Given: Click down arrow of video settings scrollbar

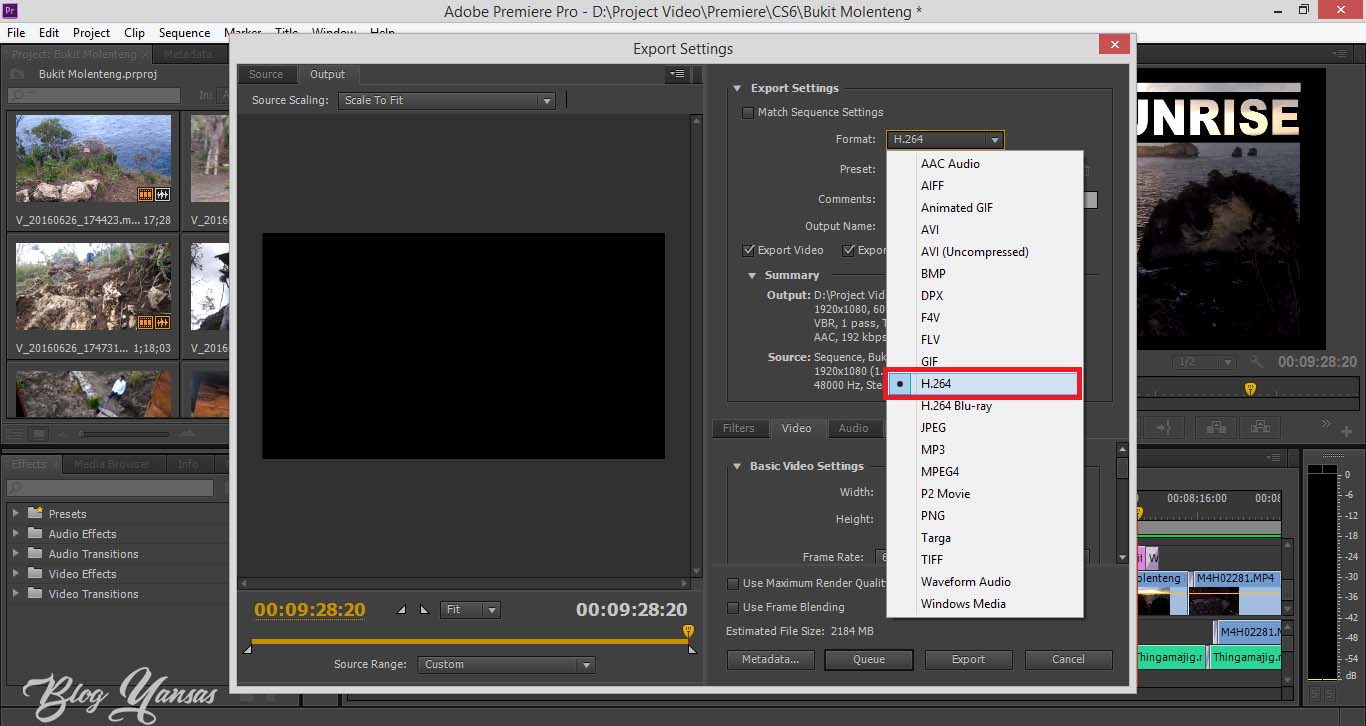Looking at the screenshot, I should click(1122, 557).
